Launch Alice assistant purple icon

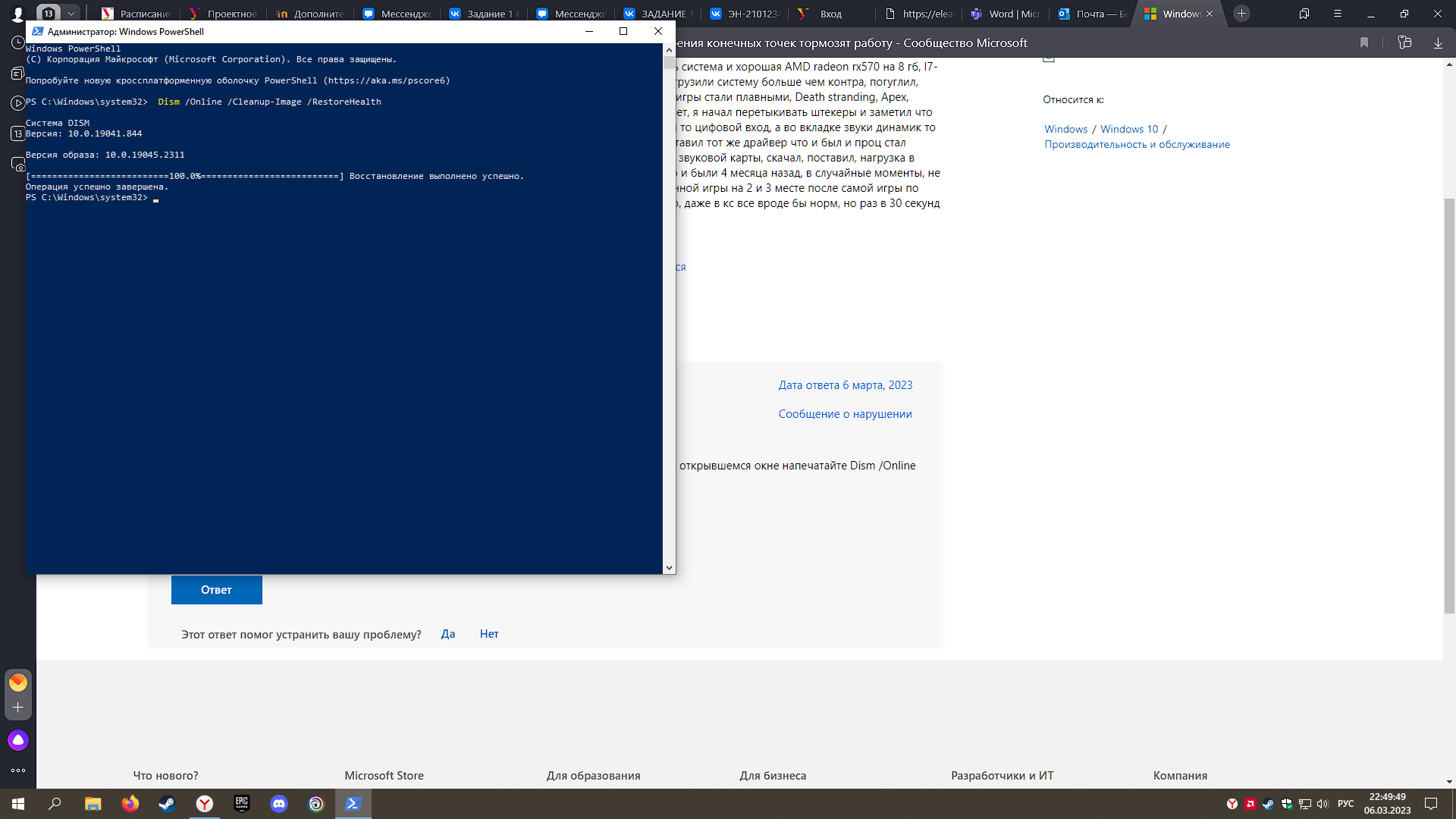tap(18, 740)
